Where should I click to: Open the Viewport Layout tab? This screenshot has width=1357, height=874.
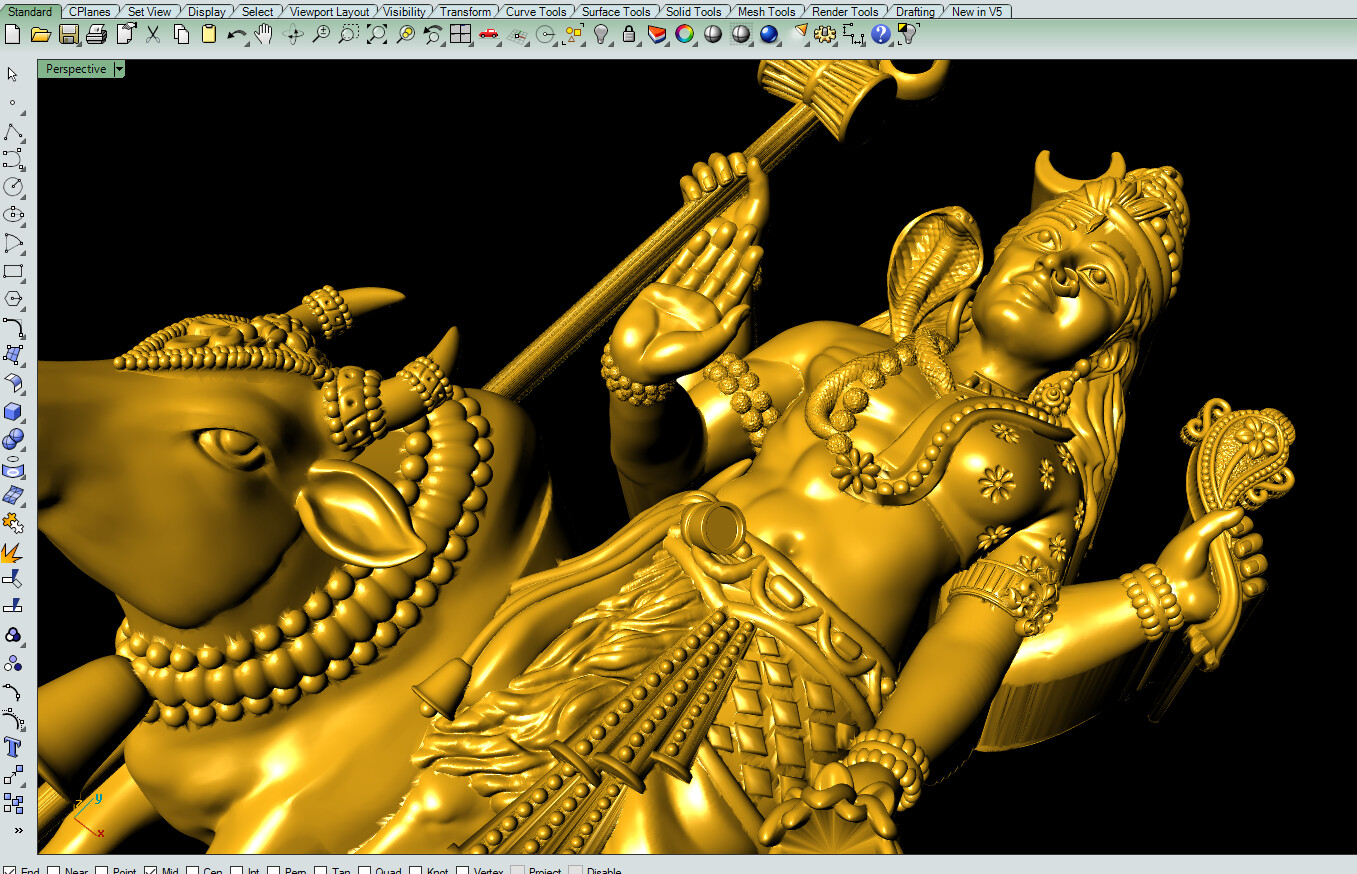pyautogui.click(x=329, y=12)
